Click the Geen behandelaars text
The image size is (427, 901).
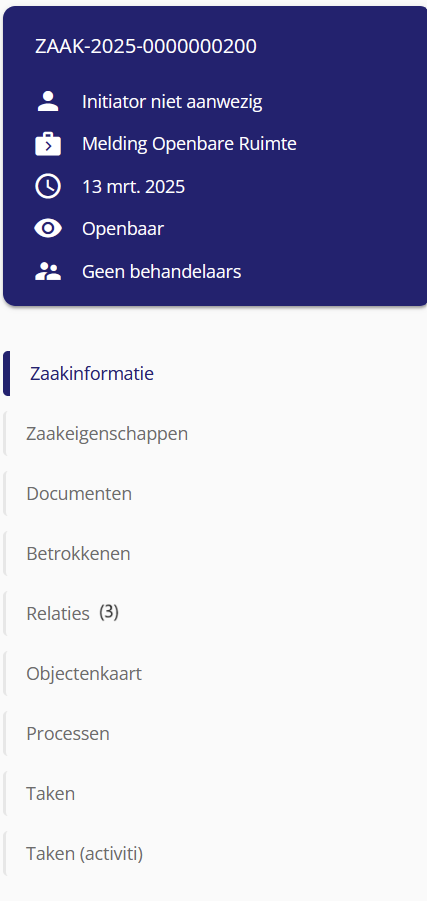161,271
